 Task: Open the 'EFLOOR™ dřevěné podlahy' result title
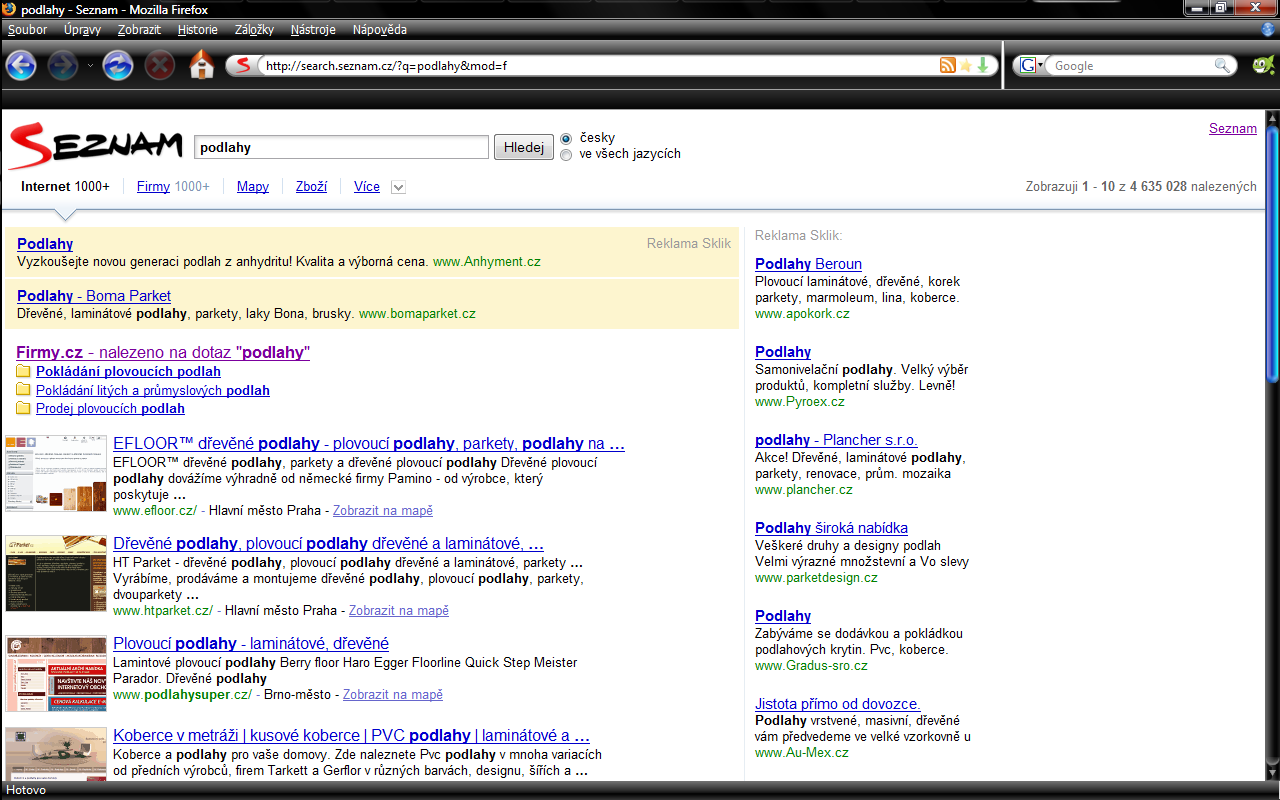click(369, 444)
